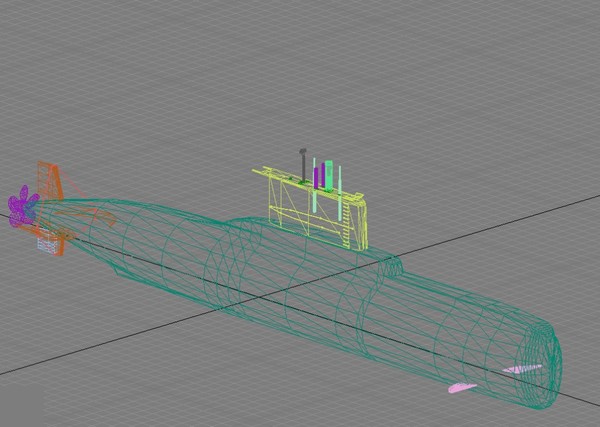Select the light green cylindrical mast atop sail

tap(329, 176)
